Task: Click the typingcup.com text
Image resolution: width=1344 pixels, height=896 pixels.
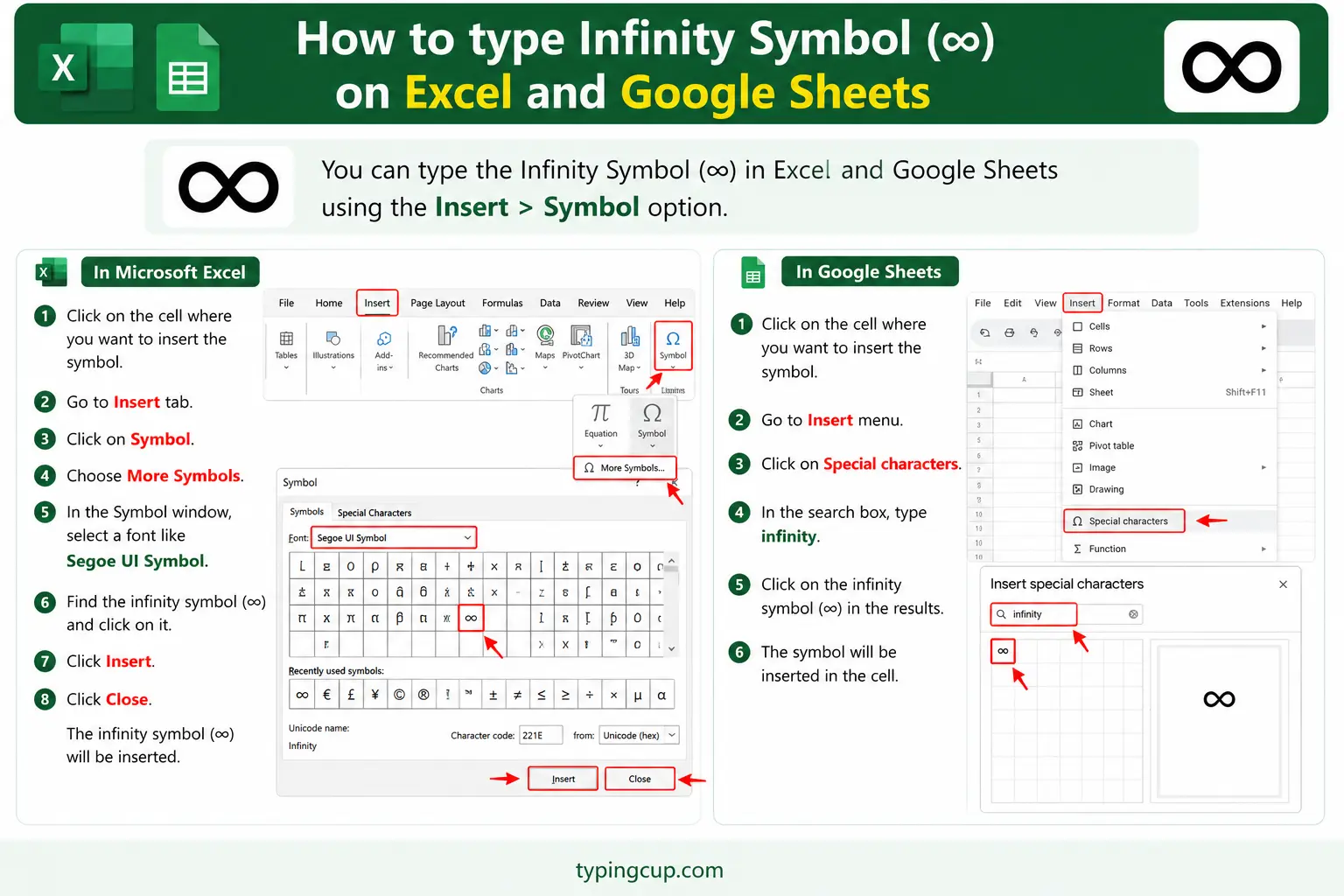Action: click(x=649, y=871)
